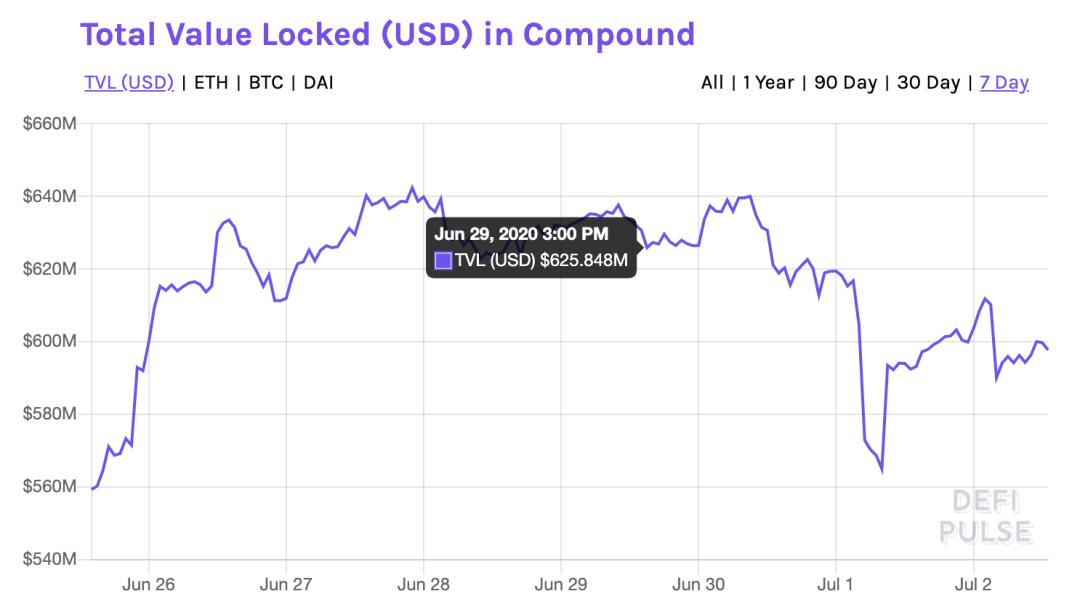Click the Jul 2 x-axis date label

pos(973,584)
